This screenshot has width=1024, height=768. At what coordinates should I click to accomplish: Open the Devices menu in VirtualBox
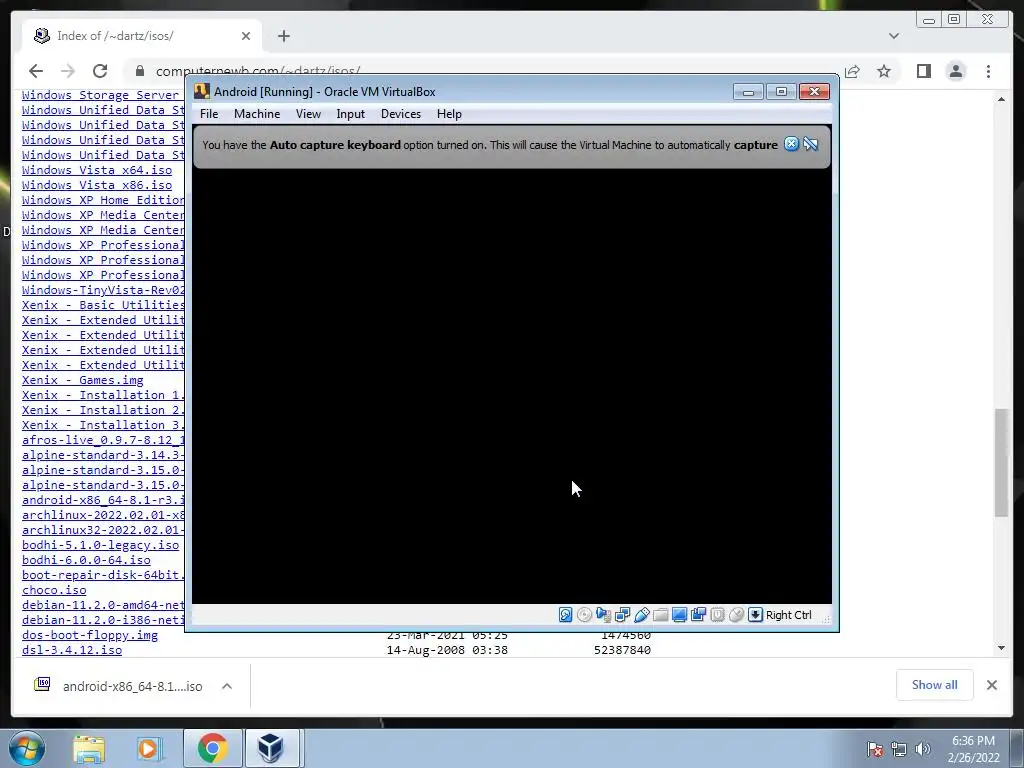tap(401, 114)
